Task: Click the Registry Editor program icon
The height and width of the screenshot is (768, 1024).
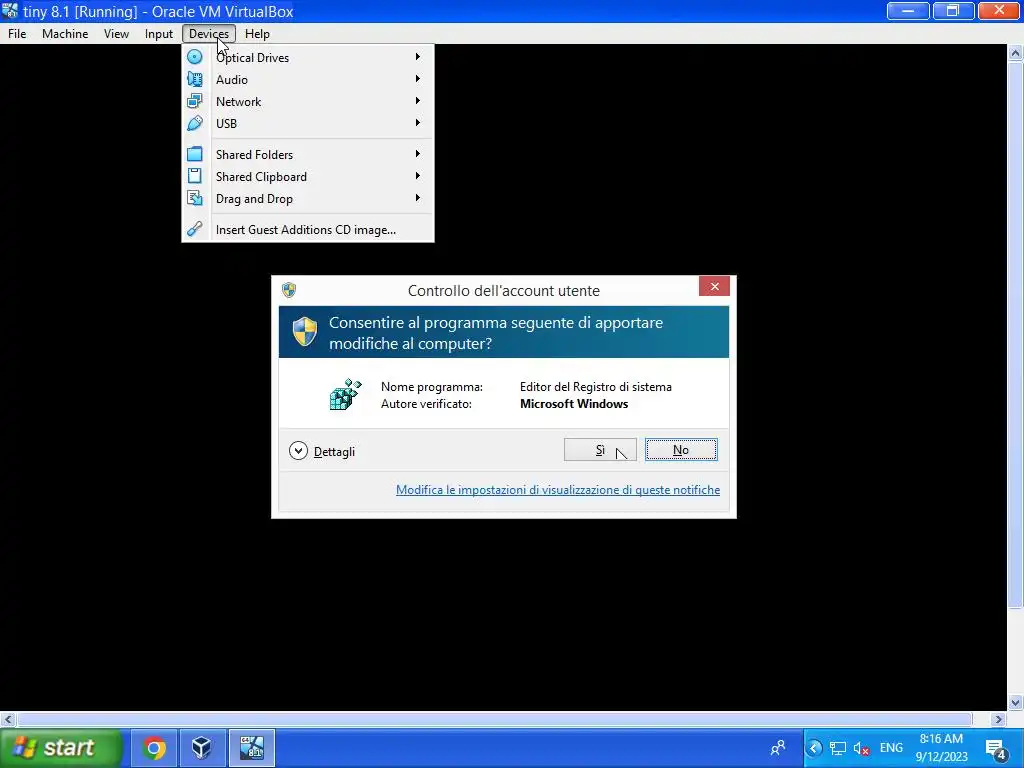Action: [345, 394]
